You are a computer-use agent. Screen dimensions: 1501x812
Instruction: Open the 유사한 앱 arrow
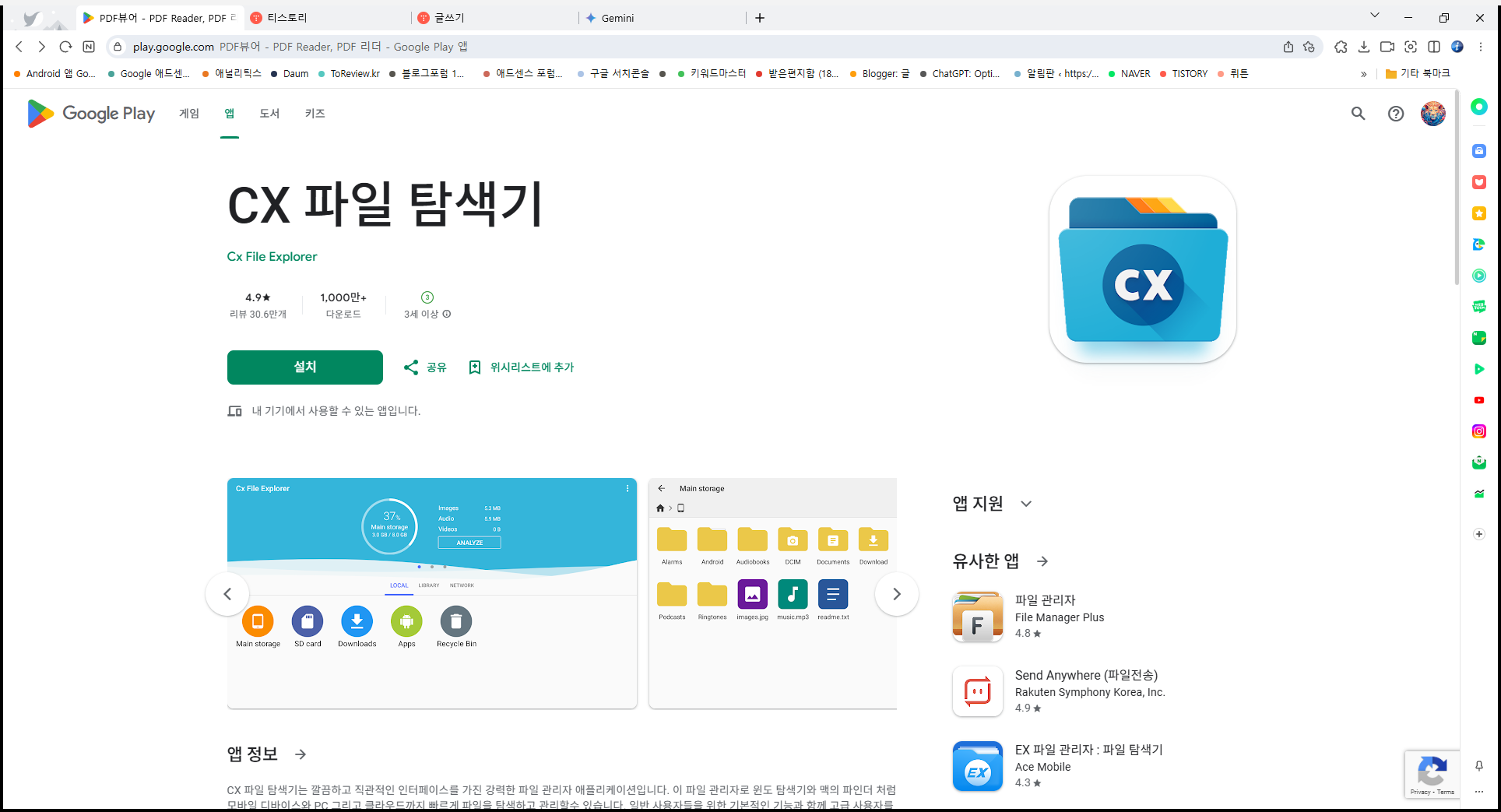[x=1042, y=561]
